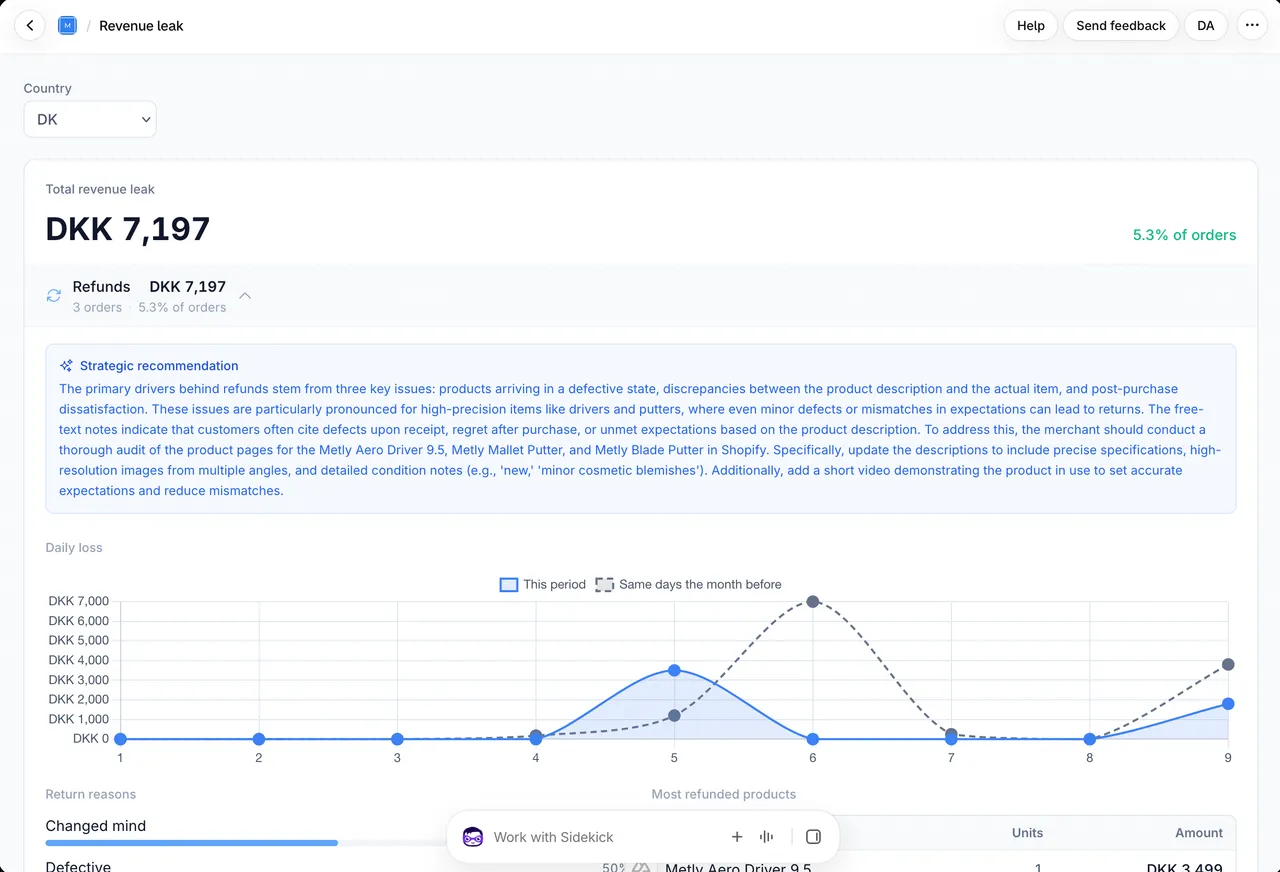Viewport: 1280px width, 872px height.
Task: Go back using the back arrow button
Action: point(30,26)
